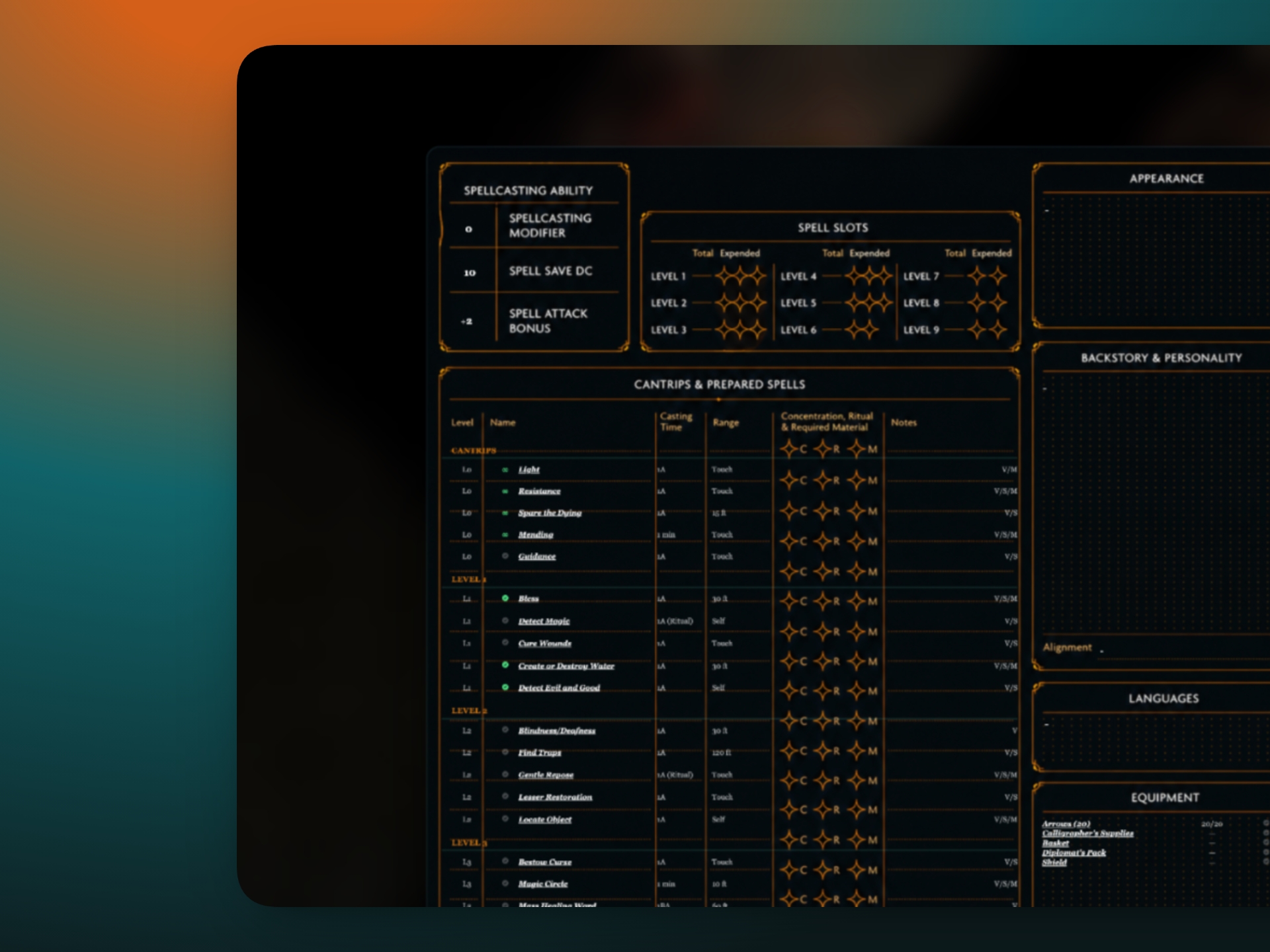Click the Level 1 spell slot total field
Screen dimensions: 1270x952
702,276
